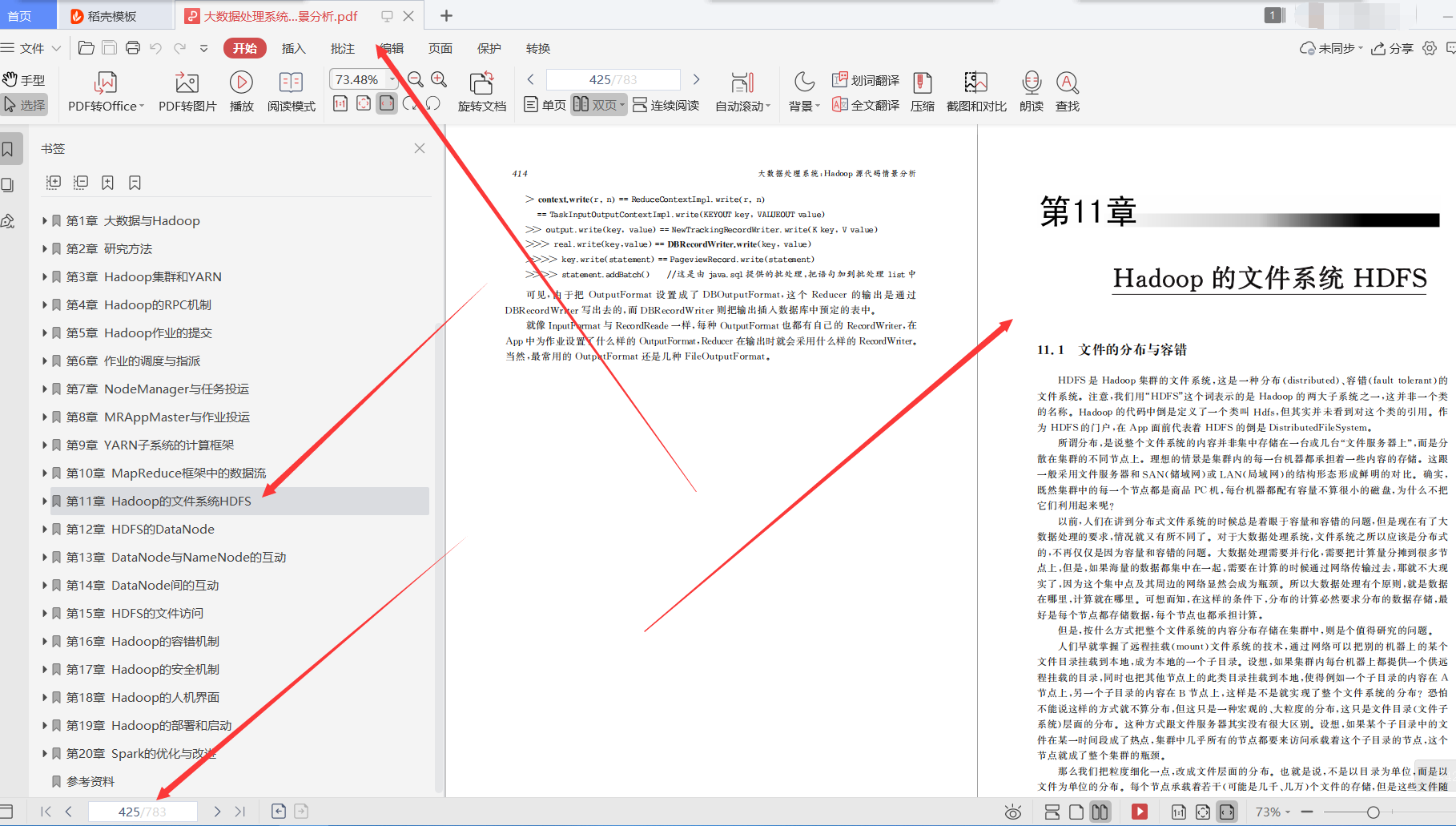The height and width of the screenshot is (826, 1456).
Task: Click the undo arrow icon
Action: pos(156,48)
